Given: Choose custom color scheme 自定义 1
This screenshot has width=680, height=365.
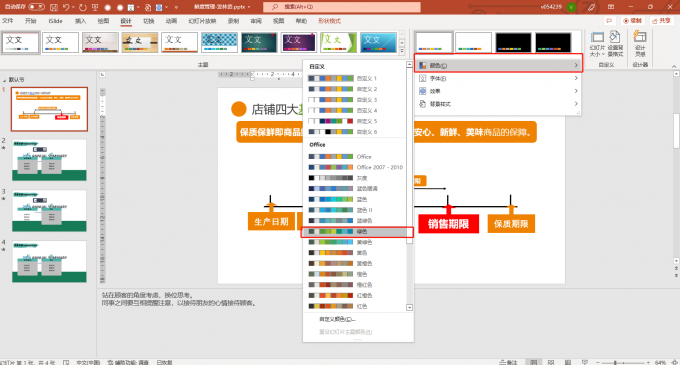Looking at the screenshot, I should [356, 78].
